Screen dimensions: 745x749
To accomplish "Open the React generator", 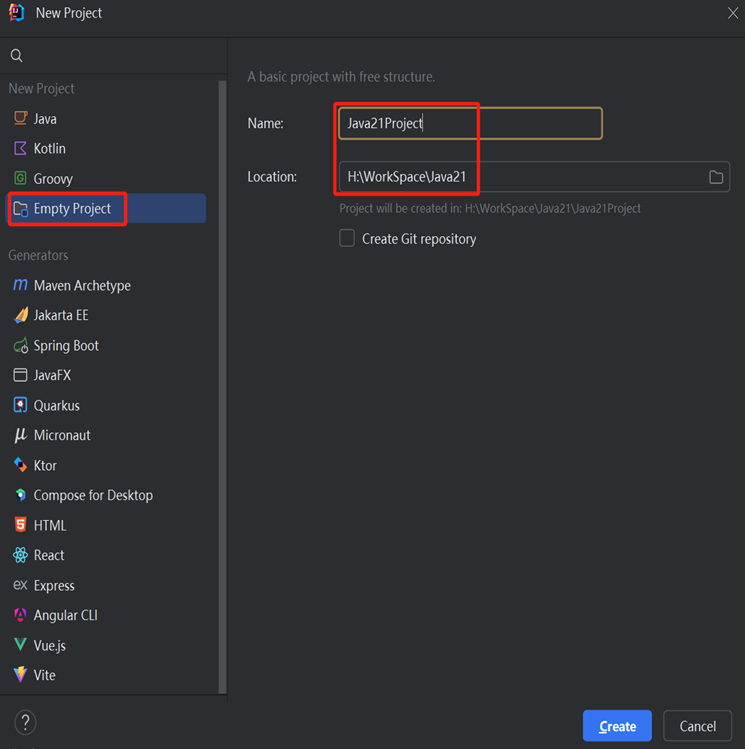I will tap(107, 555).
